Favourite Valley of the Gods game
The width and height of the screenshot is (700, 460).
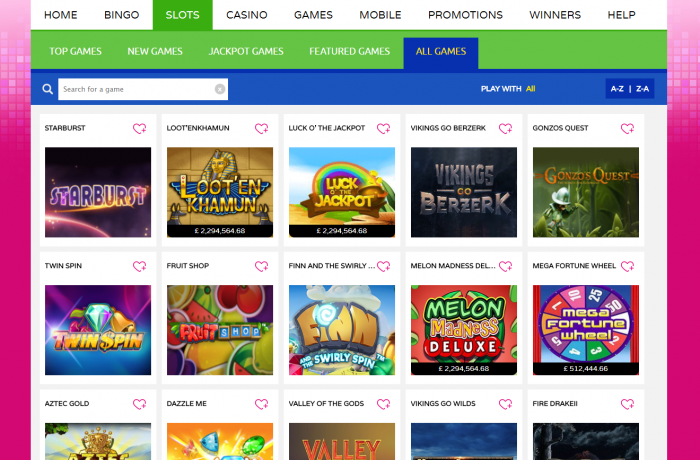383,404
